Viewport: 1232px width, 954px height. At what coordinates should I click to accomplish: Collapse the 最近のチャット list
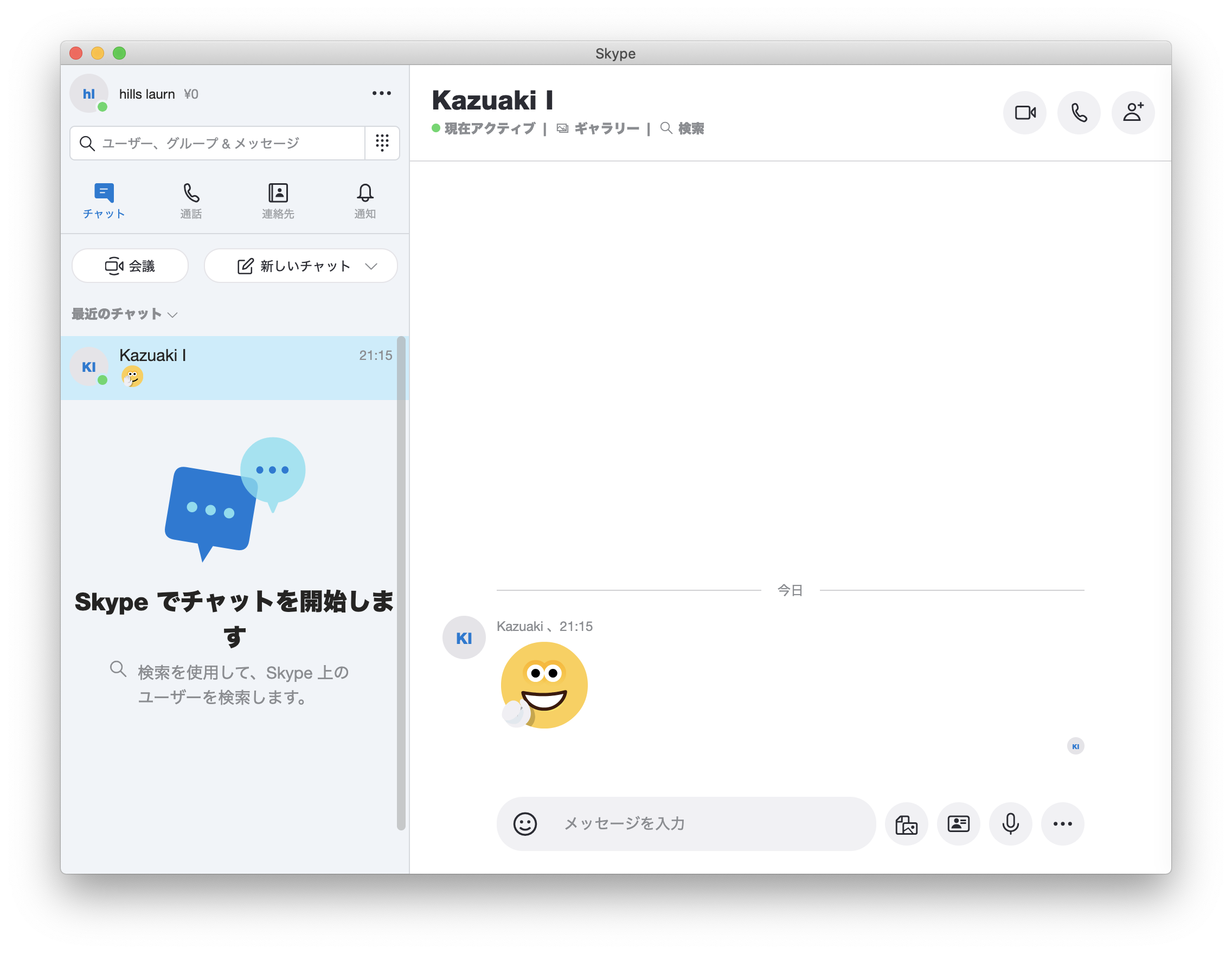[125, 314]
